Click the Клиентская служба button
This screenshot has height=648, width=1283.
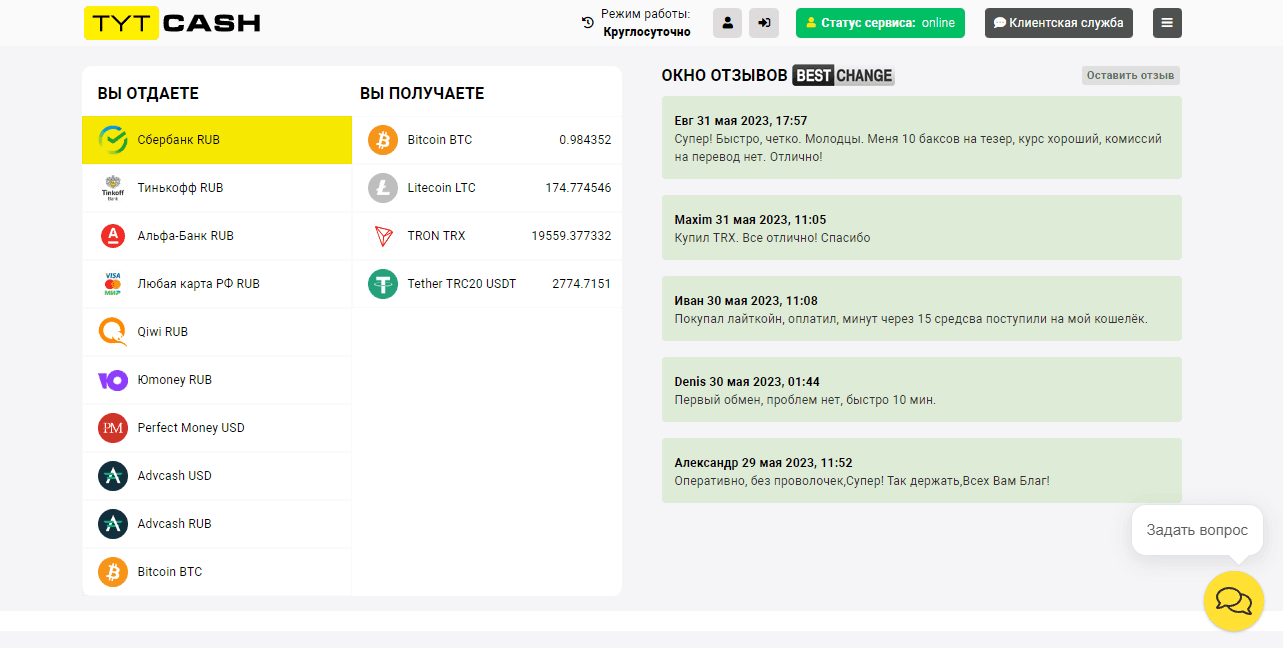[1058, 23]
